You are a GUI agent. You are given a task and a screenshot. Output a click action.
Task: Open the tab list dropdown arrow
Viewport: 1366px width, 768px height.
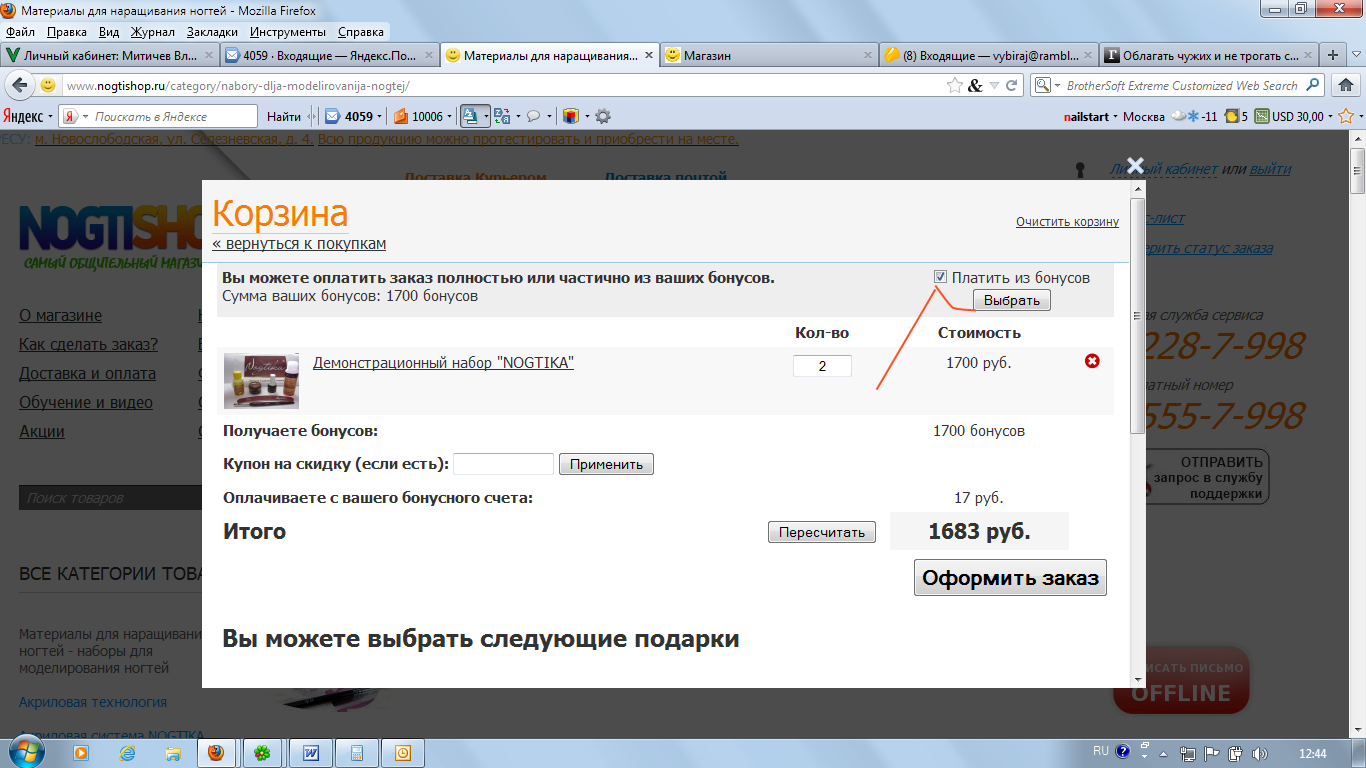coord(1354,56)
